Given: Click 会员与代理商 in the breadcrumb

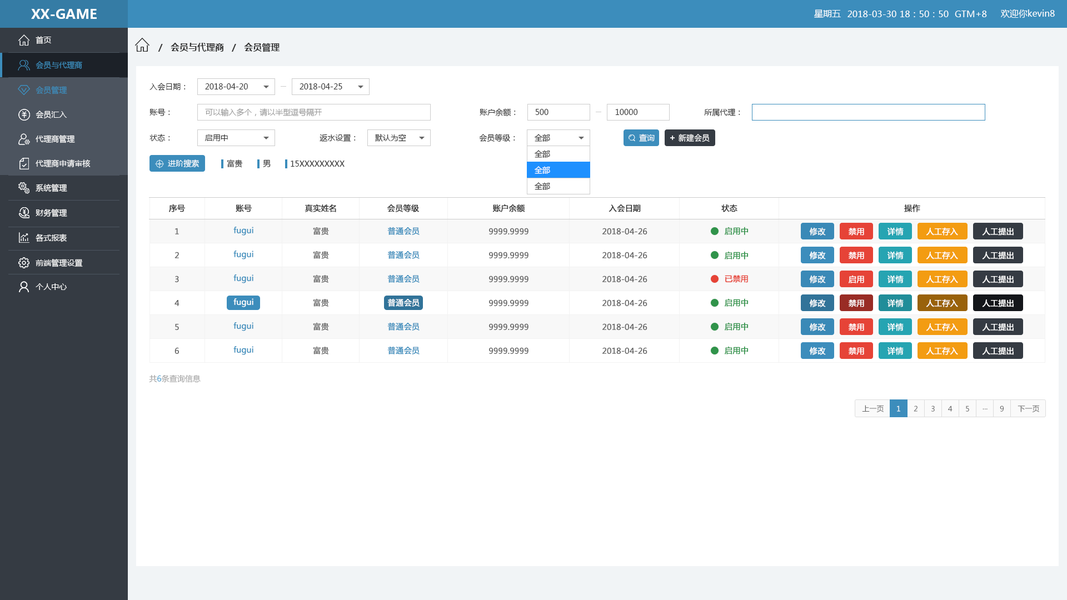Looking at the screenshot, I should pos(197,47).
